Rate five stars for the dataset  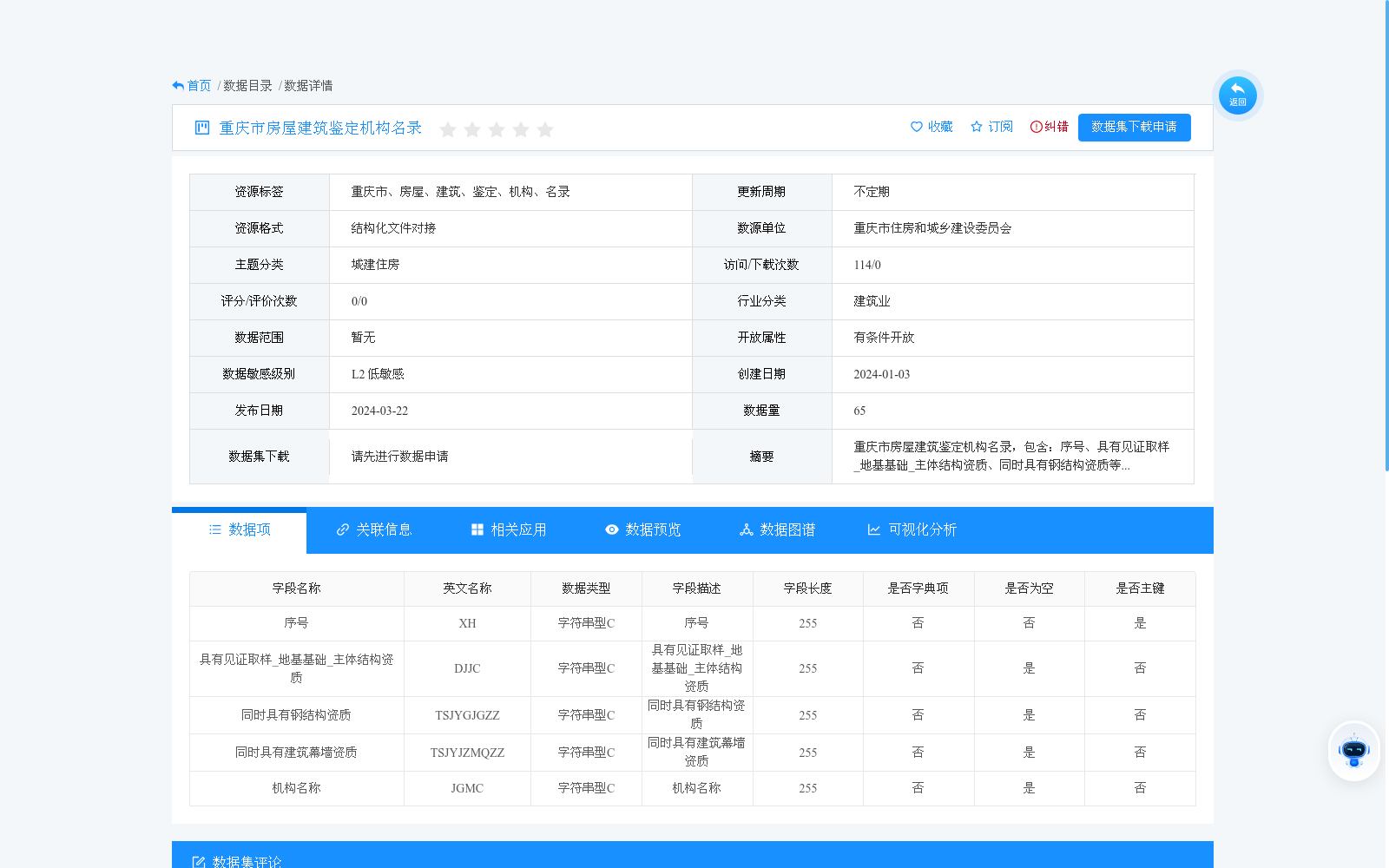point(545,129)
